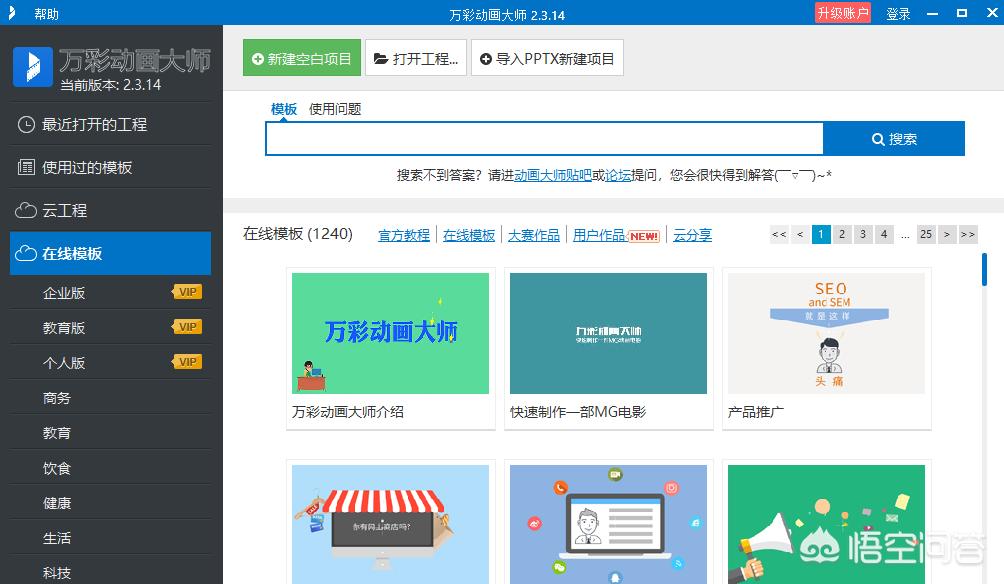
Task: Open the laptop profile template thumbnail
Action: tap(608, 524)
